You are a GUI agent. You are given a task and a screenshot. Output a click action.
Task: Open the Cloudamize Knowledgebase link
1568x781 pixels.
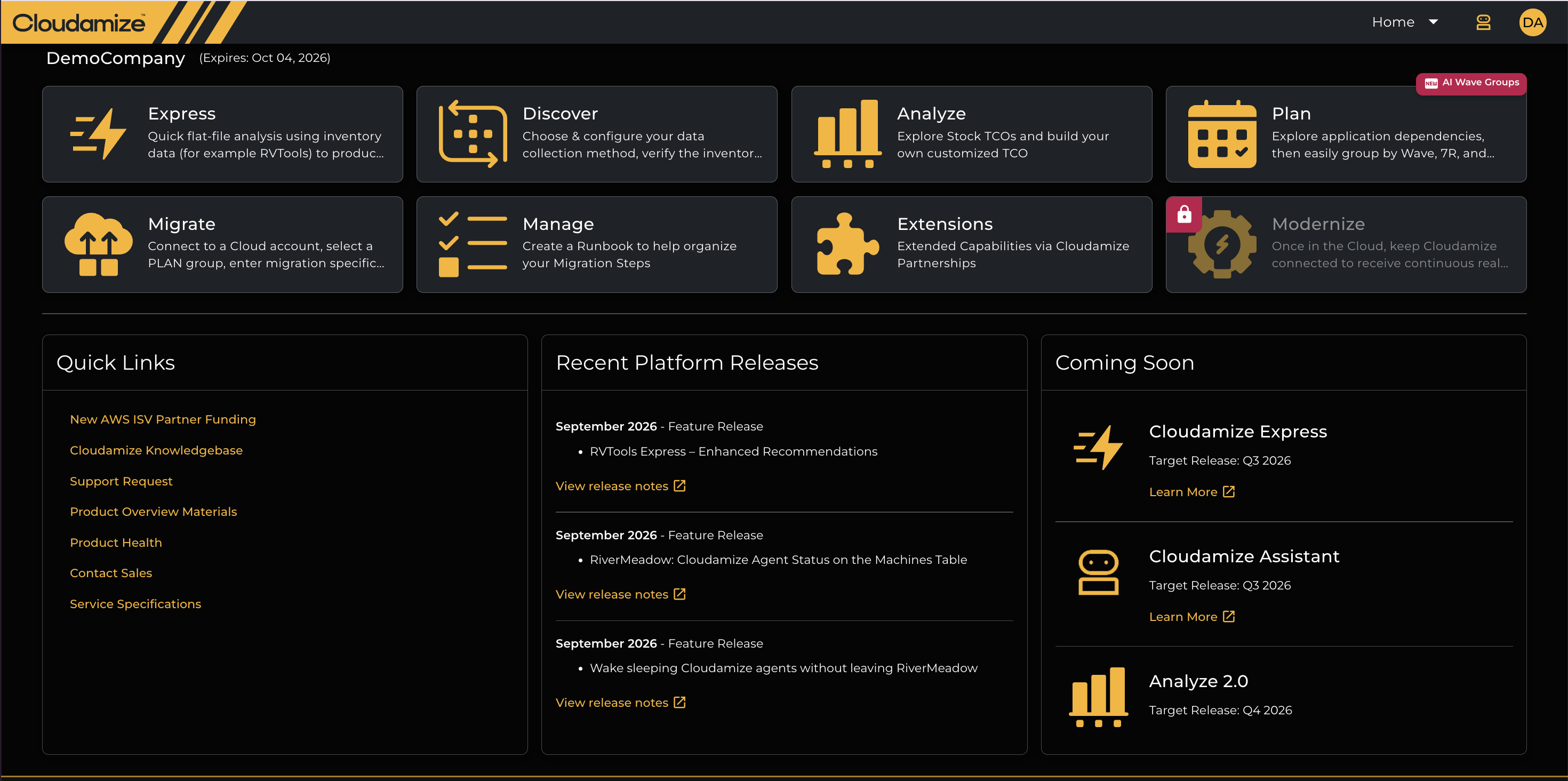coord(156,450)
